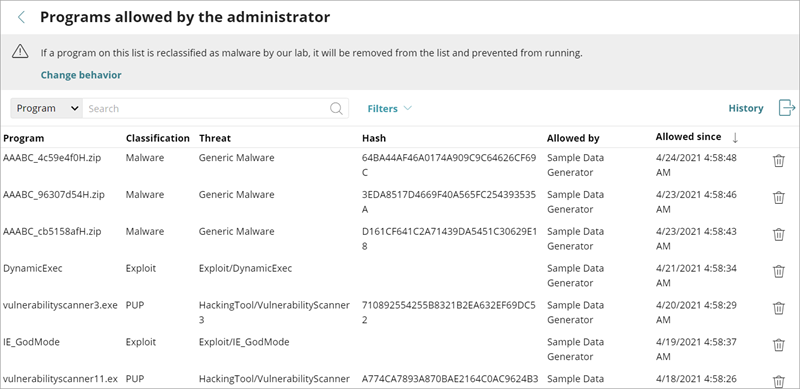Open the History link
Viewport: 800px width, 389px height.
[x=746, y=108]
